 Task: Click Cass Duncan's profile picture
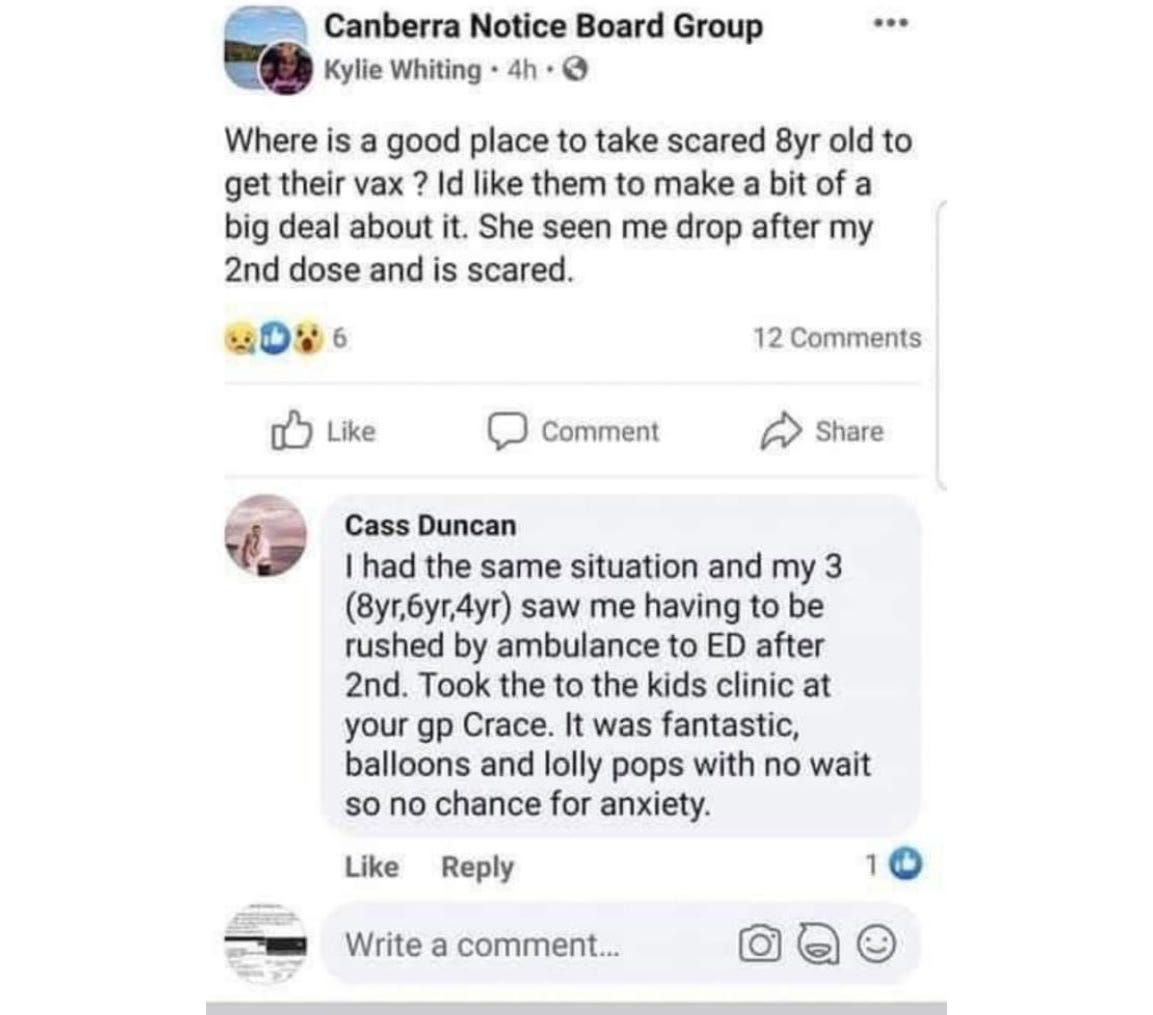click(x=265, y=535)
